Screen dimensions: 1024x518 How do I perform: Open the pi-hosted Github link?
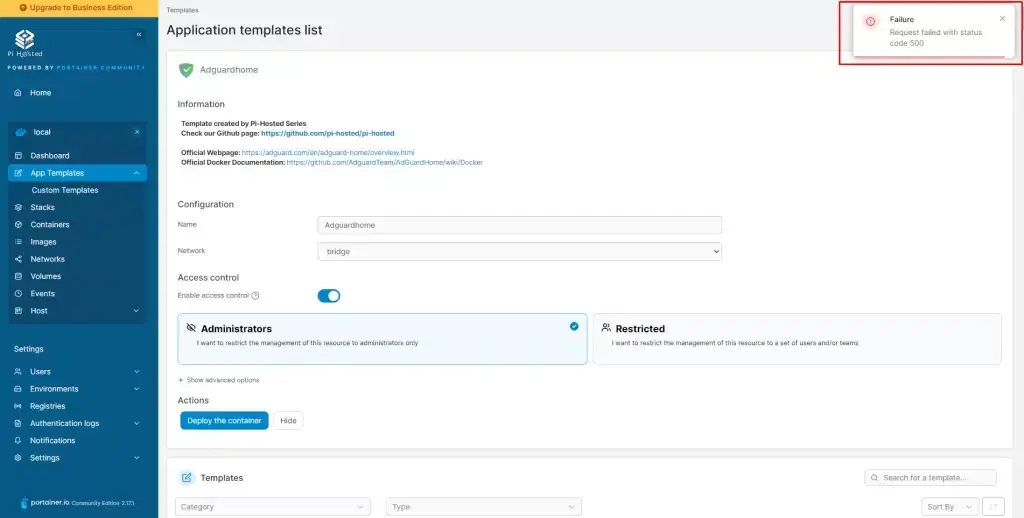click(x=328, y=133)
